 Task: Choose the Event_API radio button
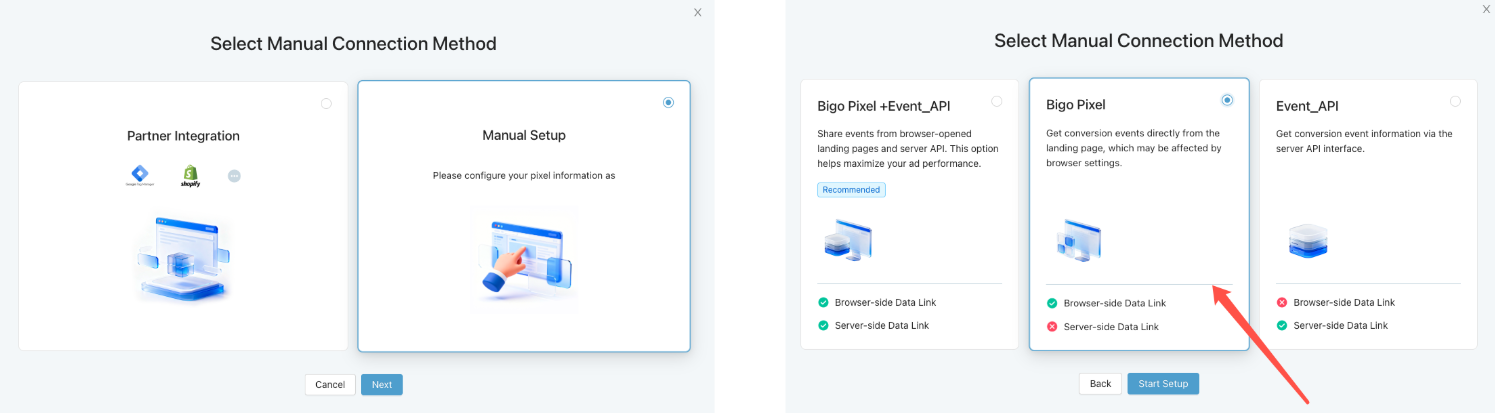pos(1455,101)
